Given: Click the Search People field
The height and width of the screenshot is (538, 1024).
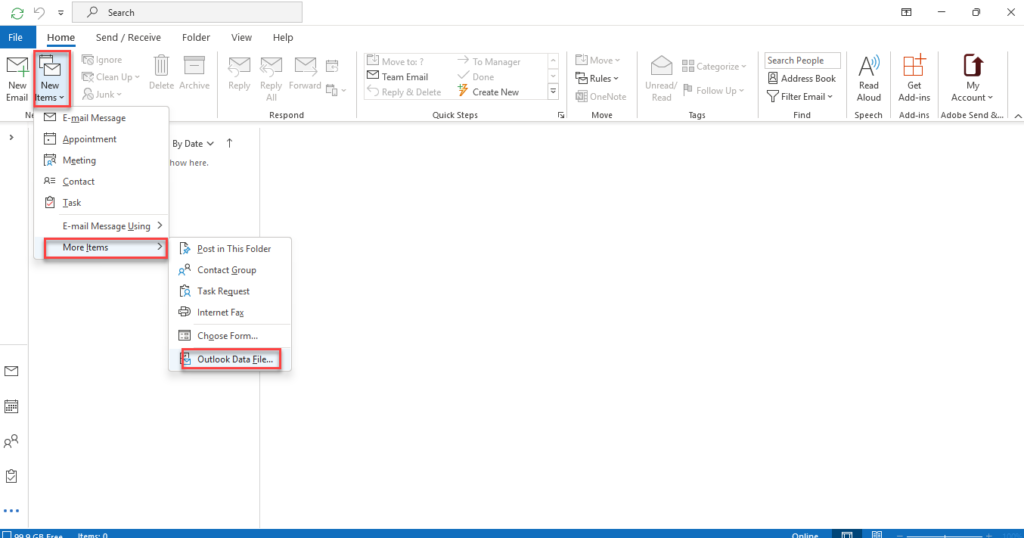Looking at the screenshot, I should [802, 60].
